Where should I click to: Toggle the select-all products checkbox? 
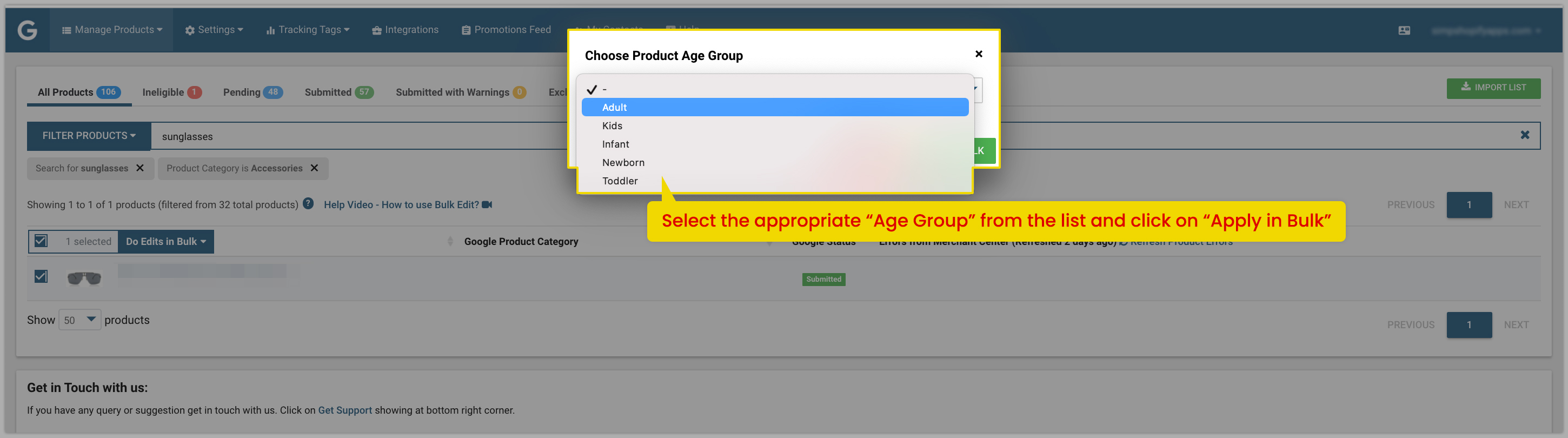coord(41,241)
